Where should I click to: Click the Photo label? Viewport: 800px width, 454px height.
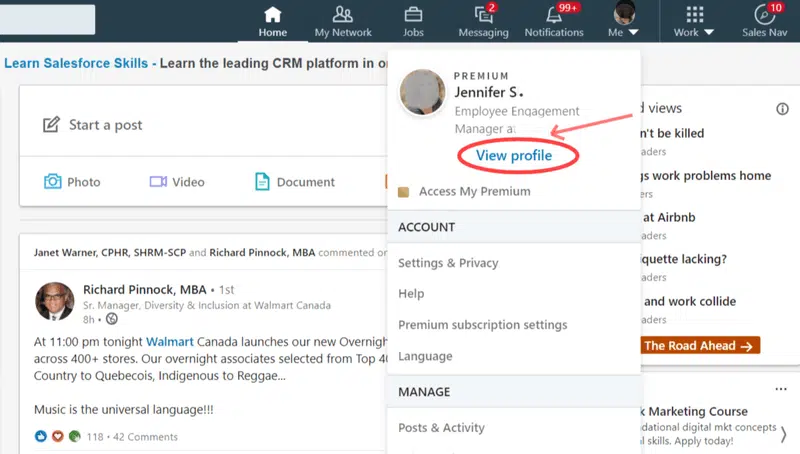click(x=84, y=182)
